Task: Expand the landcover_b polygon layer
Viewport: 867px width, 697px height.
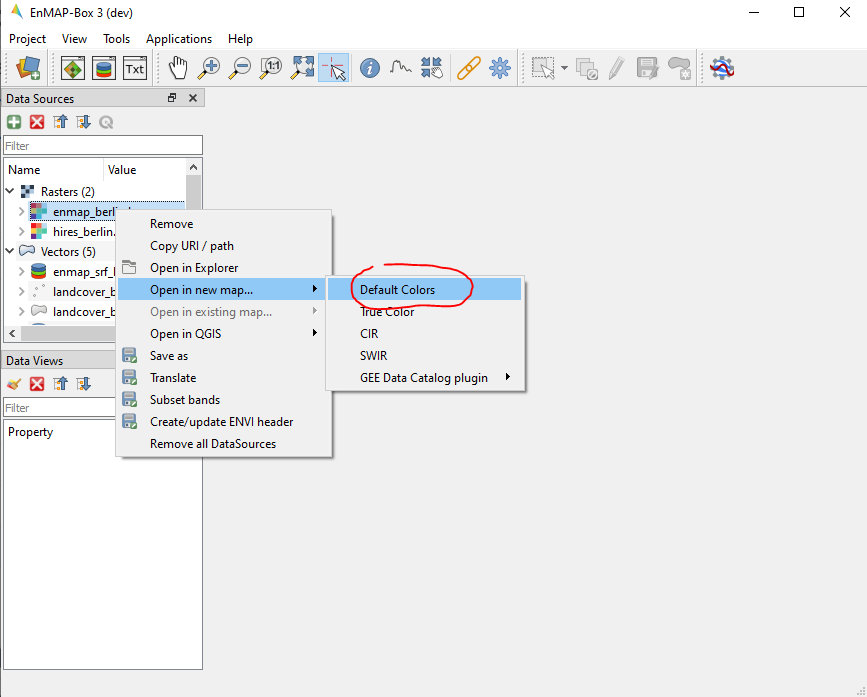Action: coord(22,311)
